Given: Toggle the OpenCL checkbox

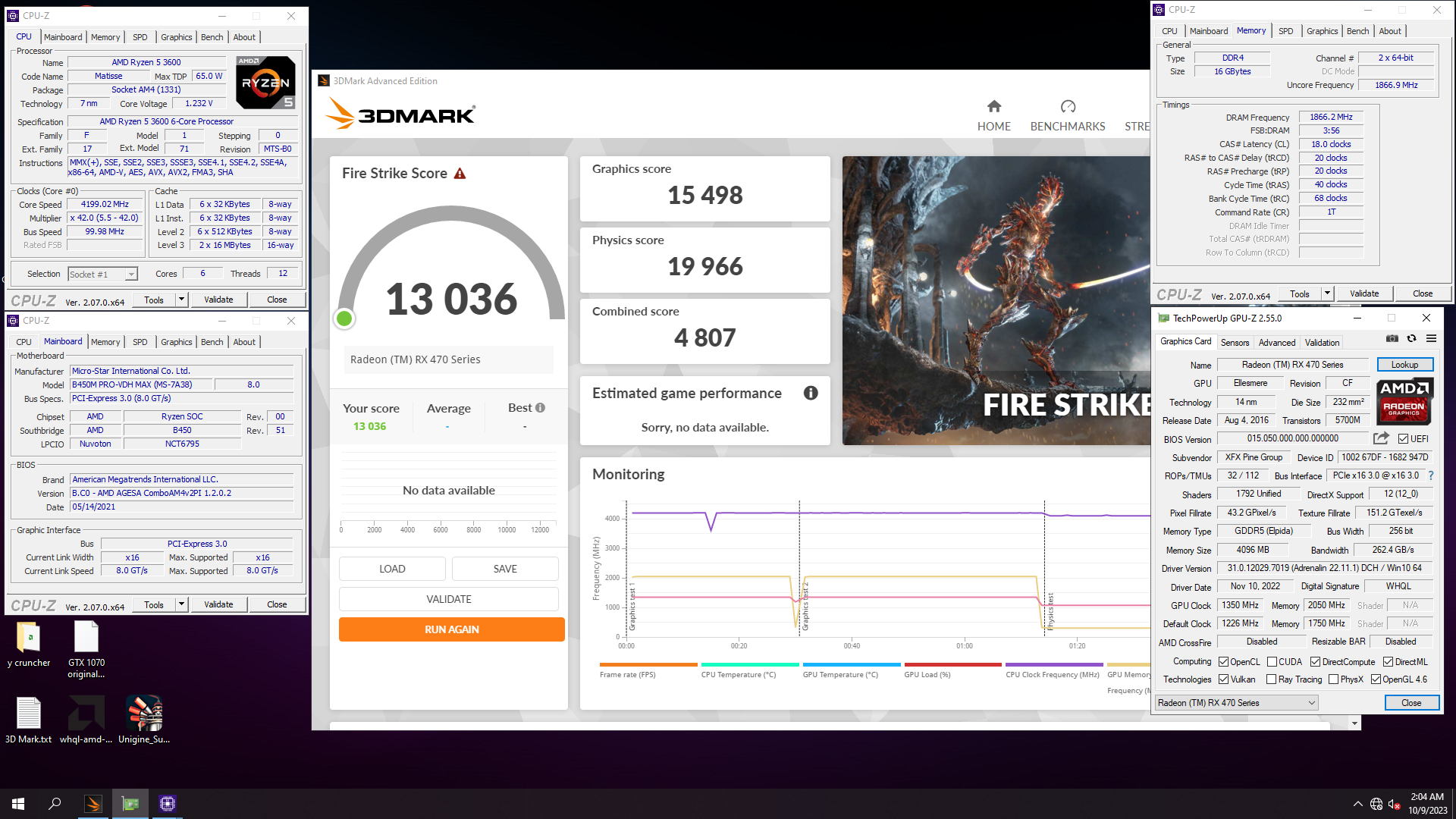Looking at the screenshot, I should [1223, 662].
